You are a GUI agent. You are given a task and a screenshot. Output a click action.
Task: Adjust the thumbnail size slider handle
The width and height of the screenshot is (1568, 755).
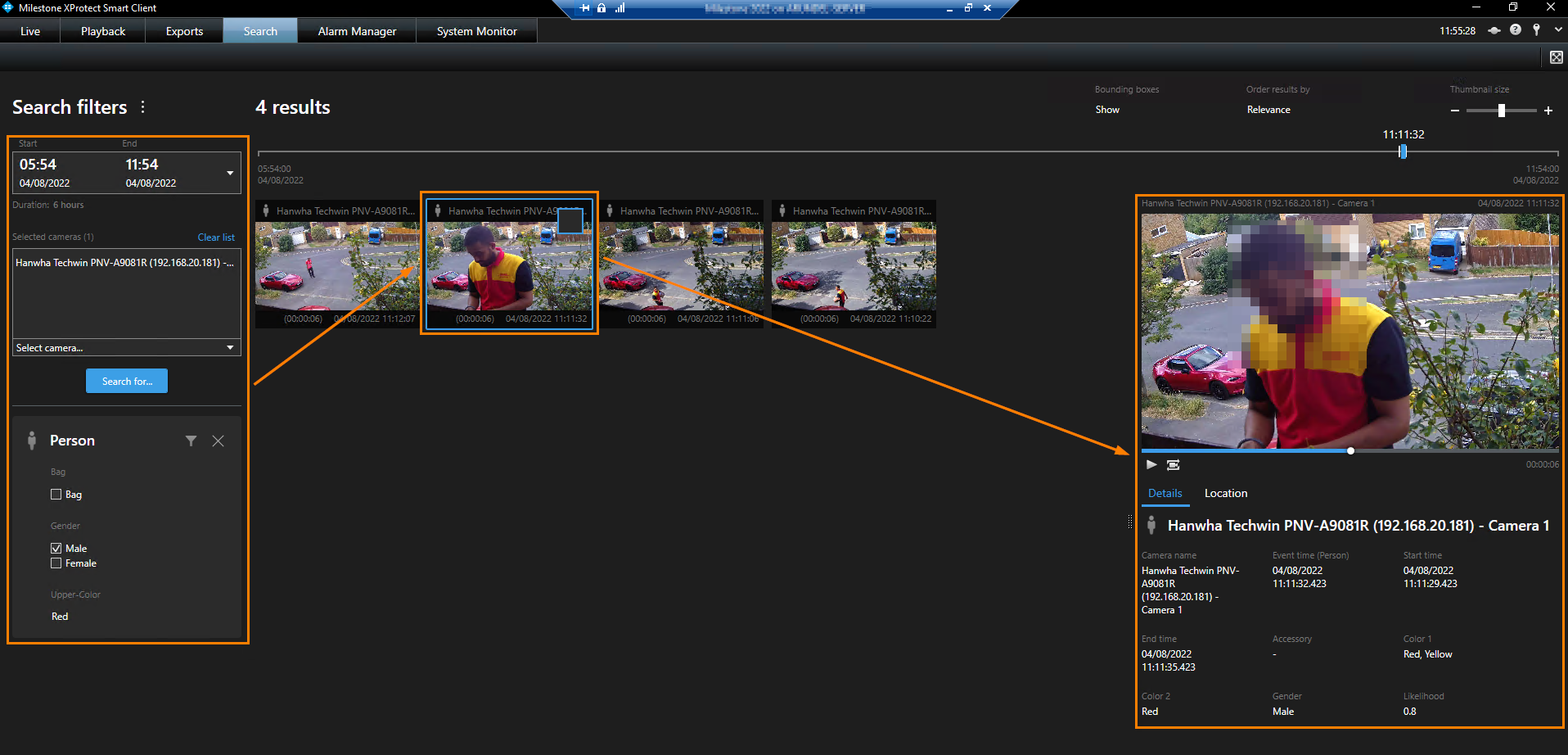[1501, 111]
